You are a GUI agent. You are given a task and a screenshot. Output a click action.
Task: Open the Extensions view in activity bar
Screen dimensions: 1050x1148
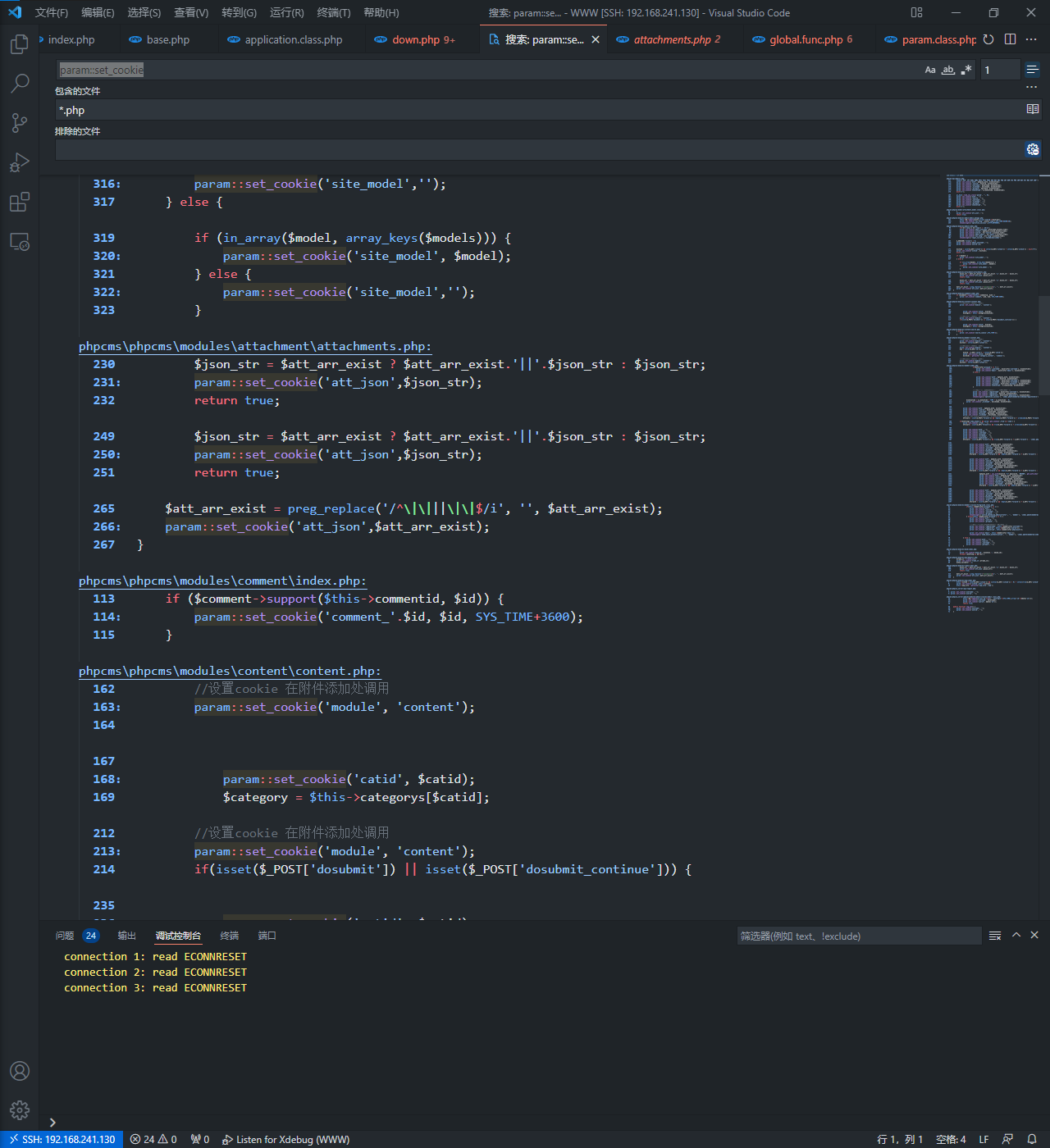pos(19,202)
